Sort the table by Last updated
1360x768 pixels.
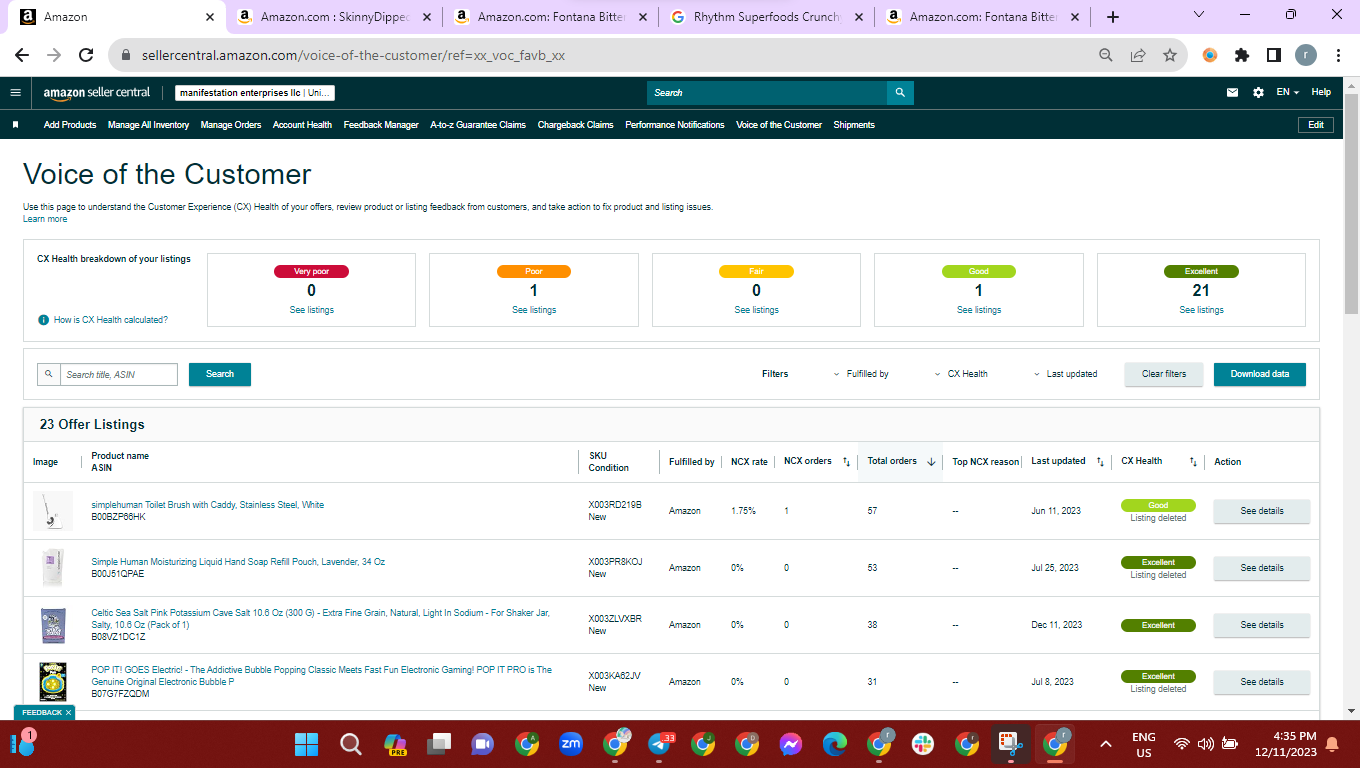(x=1100, y=462)
